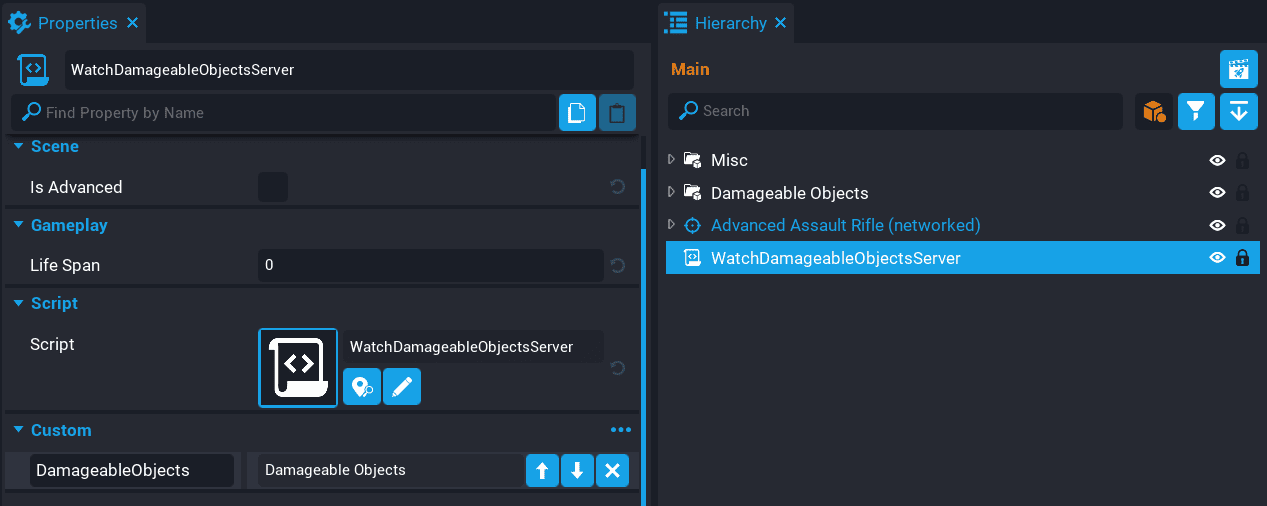Reset the Life Span value
The image size is (1267, 506).
[618, 266]
